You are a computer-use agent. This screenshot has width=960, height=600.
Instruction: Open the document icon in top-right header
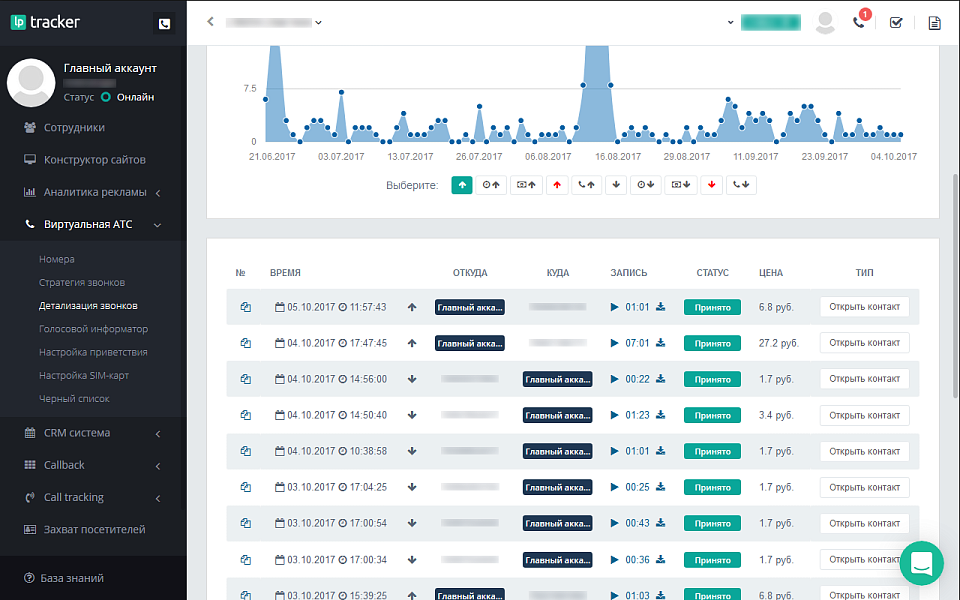(935, 22)
